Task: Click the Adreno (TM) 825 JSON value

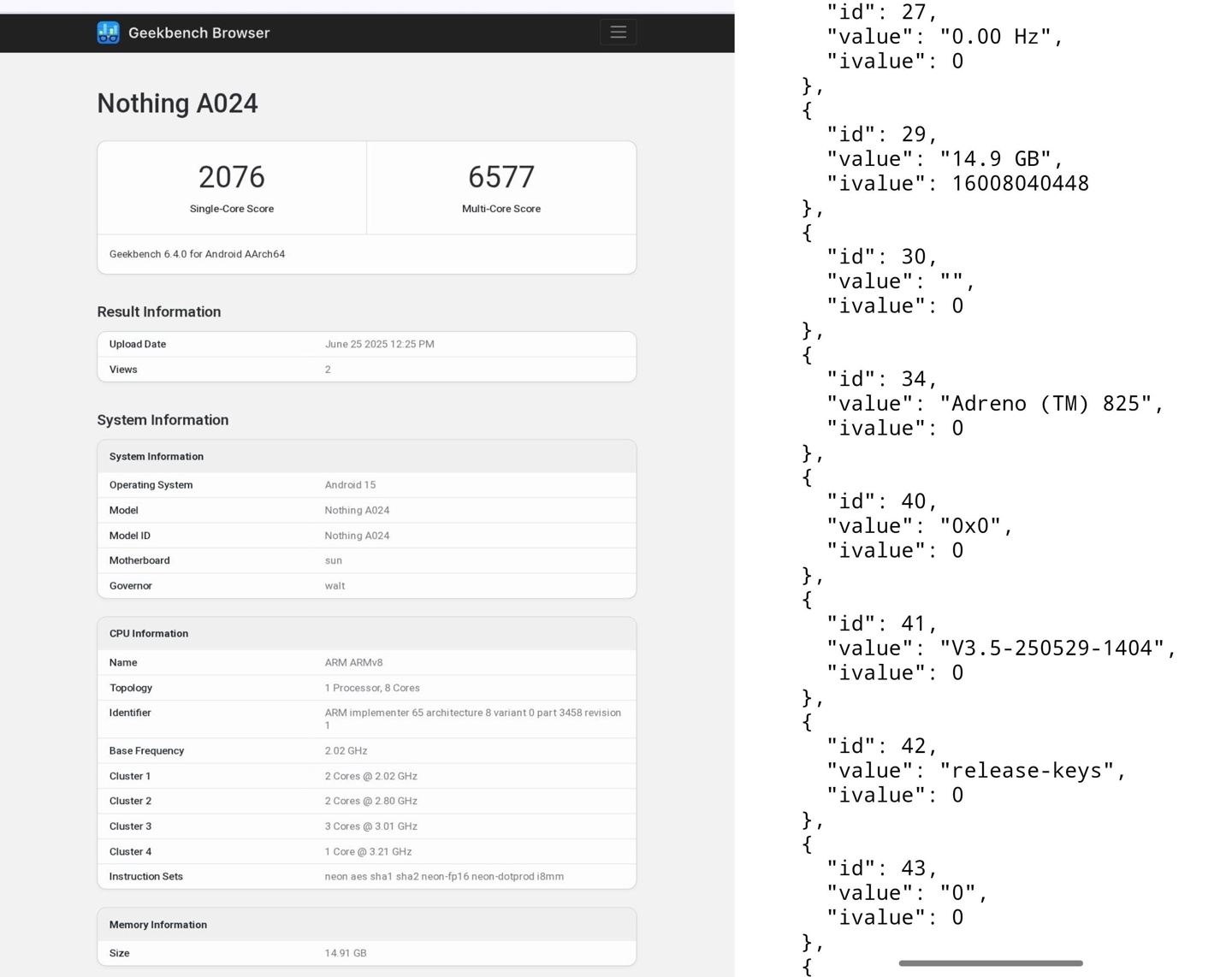Action: pyautogui.click(x=1051, y=404)
